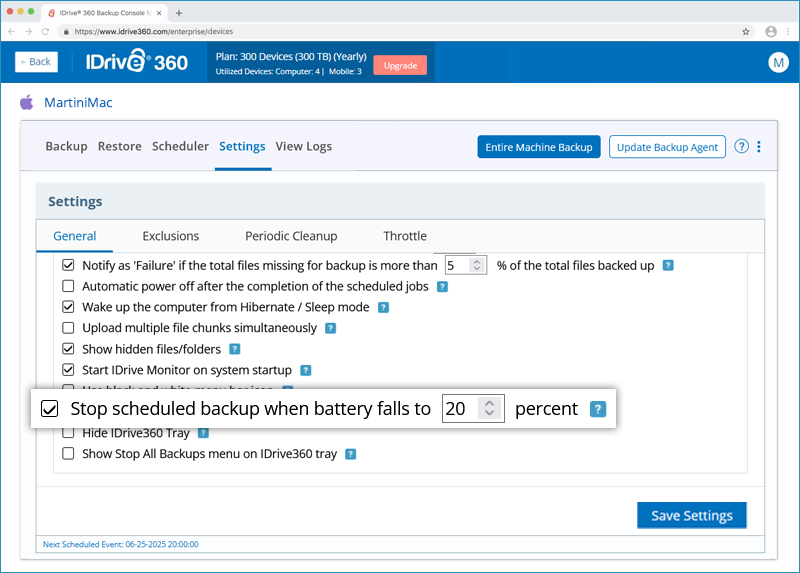The width and height of the screenshot is (800, 573).
Task: Toggle Wake up from Hibernate / Sleep checkbox
Action: [x=68, y=307]
